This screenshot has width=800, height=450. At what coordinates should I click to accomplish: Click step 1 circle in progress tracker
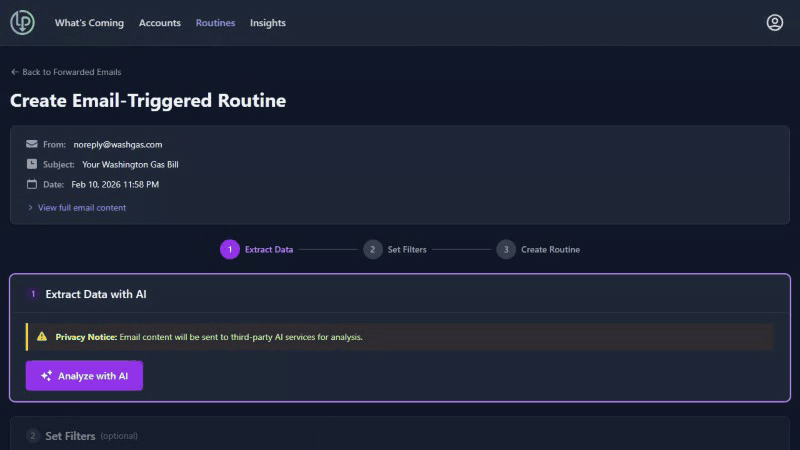230,249
